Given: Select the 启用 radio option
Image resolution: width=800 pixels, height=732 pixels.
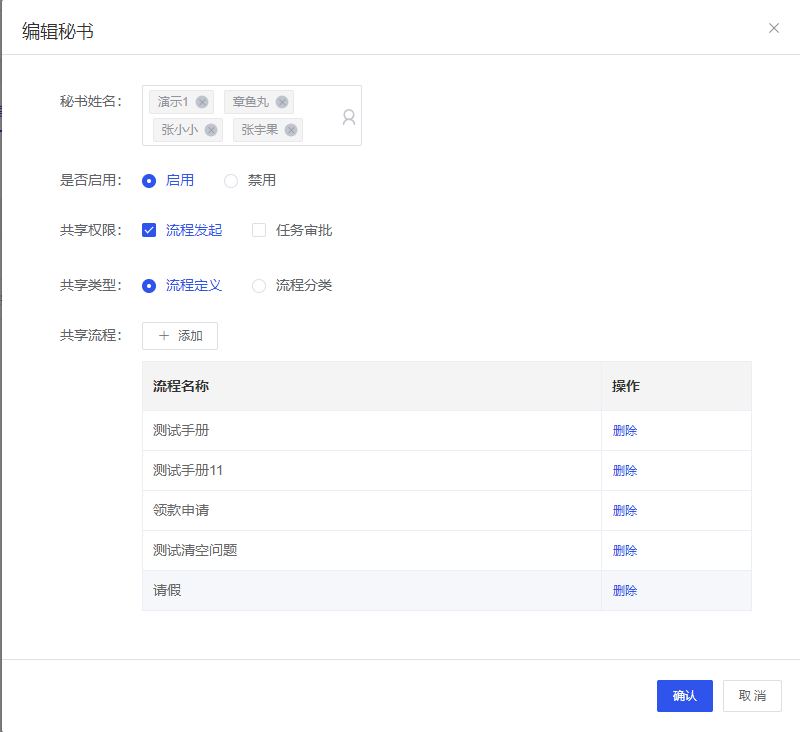Looking at the screenshot, I should (x=149, y=181).
